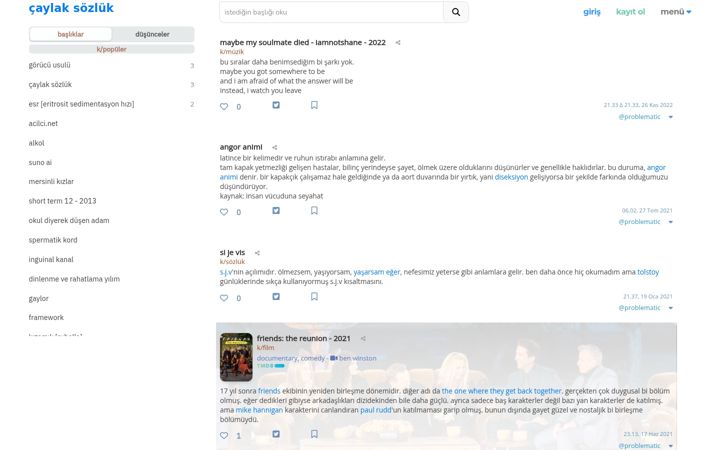This screenshot has width=720, height=450.
Task: Follow the tolstoy link
Action: click(x=648, y=272)
